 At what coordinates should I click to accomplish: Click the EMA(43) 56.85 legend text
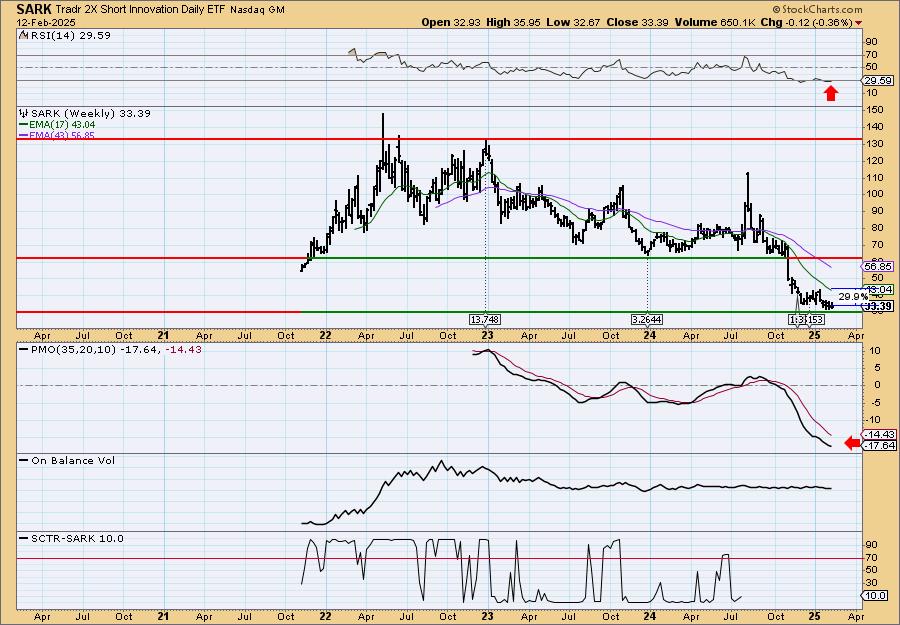coord(61,135)
